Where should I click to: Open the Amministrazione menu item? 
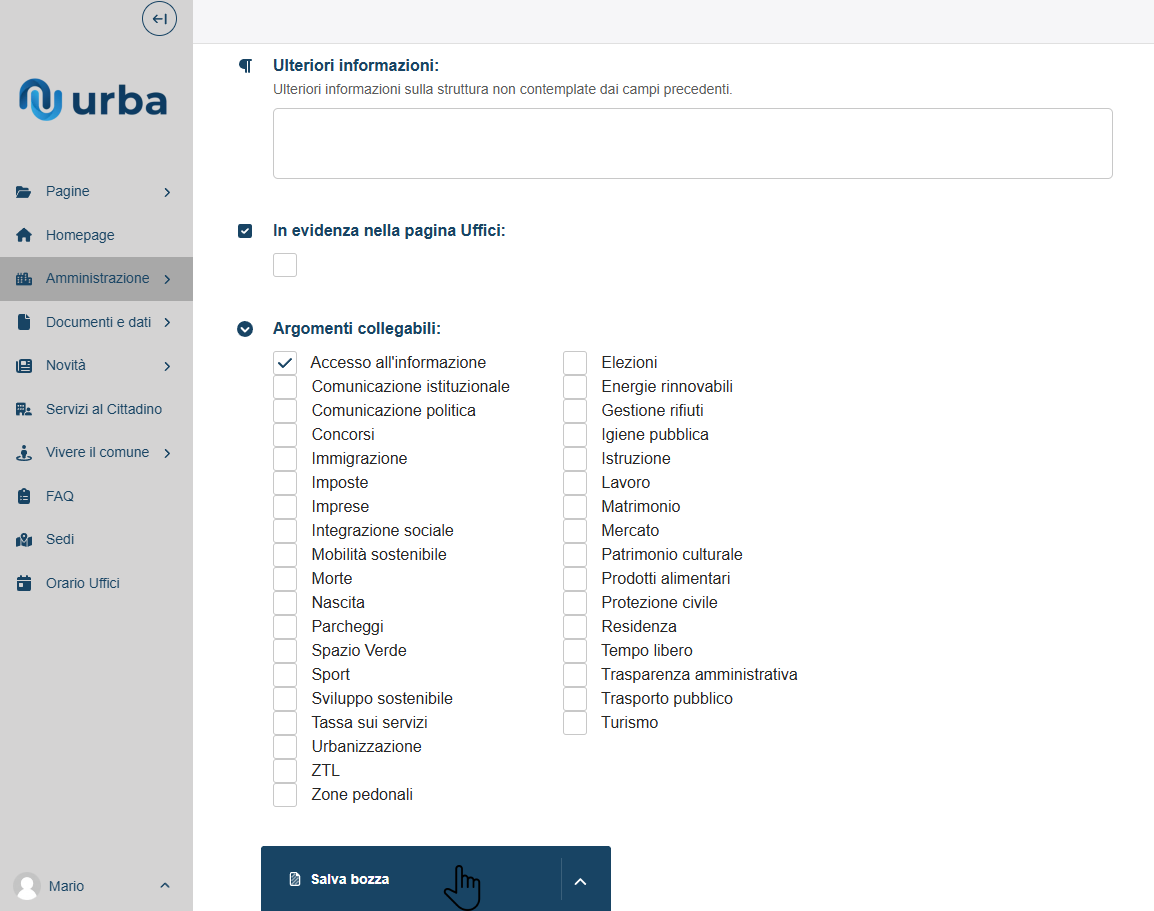97,279
